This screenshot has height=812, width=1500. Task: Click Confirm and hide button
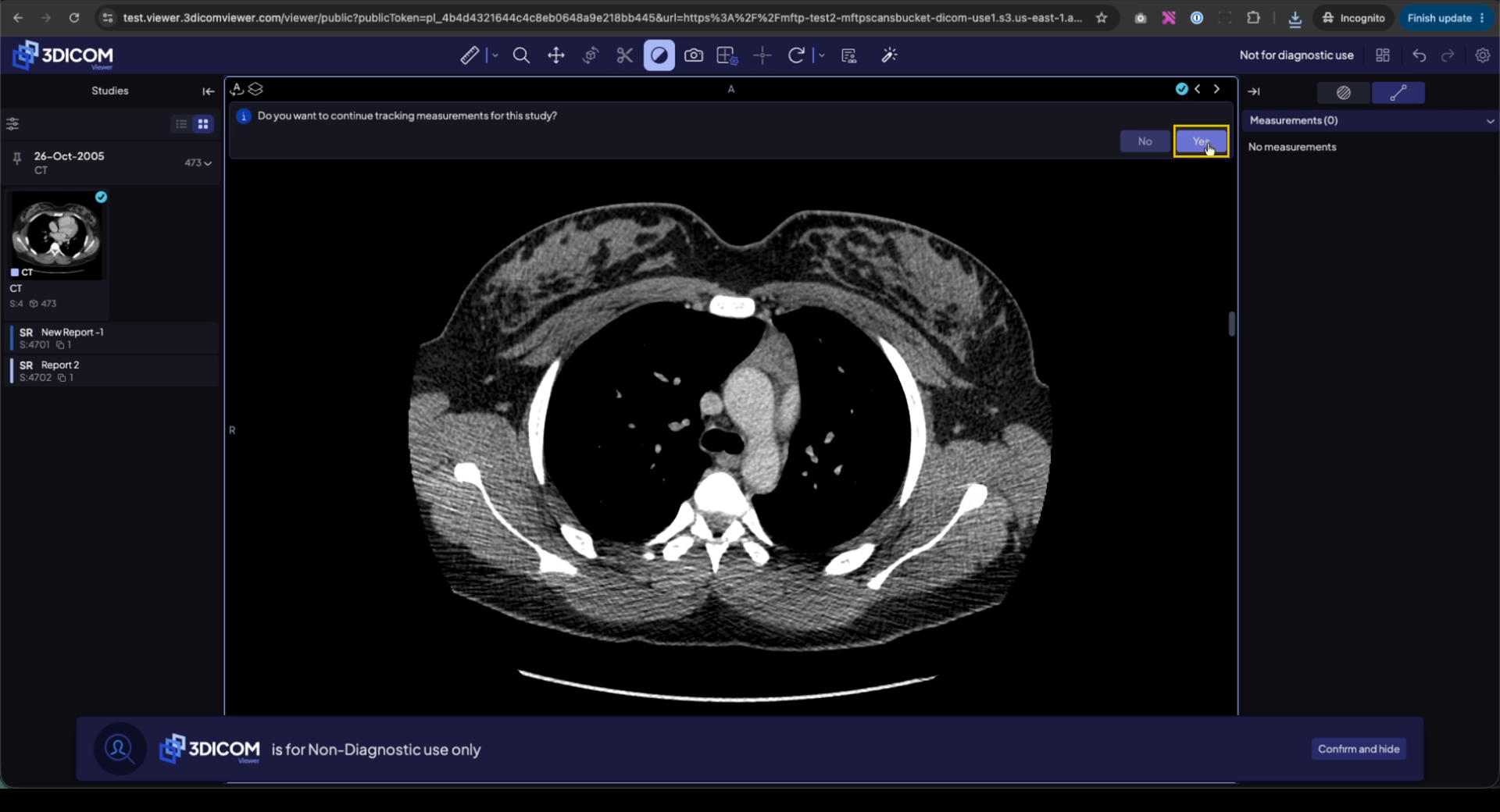1359,749
